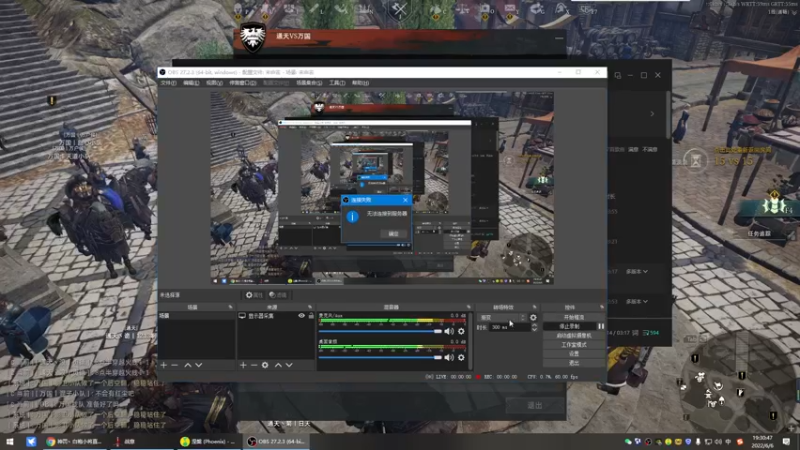800x450 pixels.
Task: Click the 开始推流 start streaming button
Action: coord(573,317)
